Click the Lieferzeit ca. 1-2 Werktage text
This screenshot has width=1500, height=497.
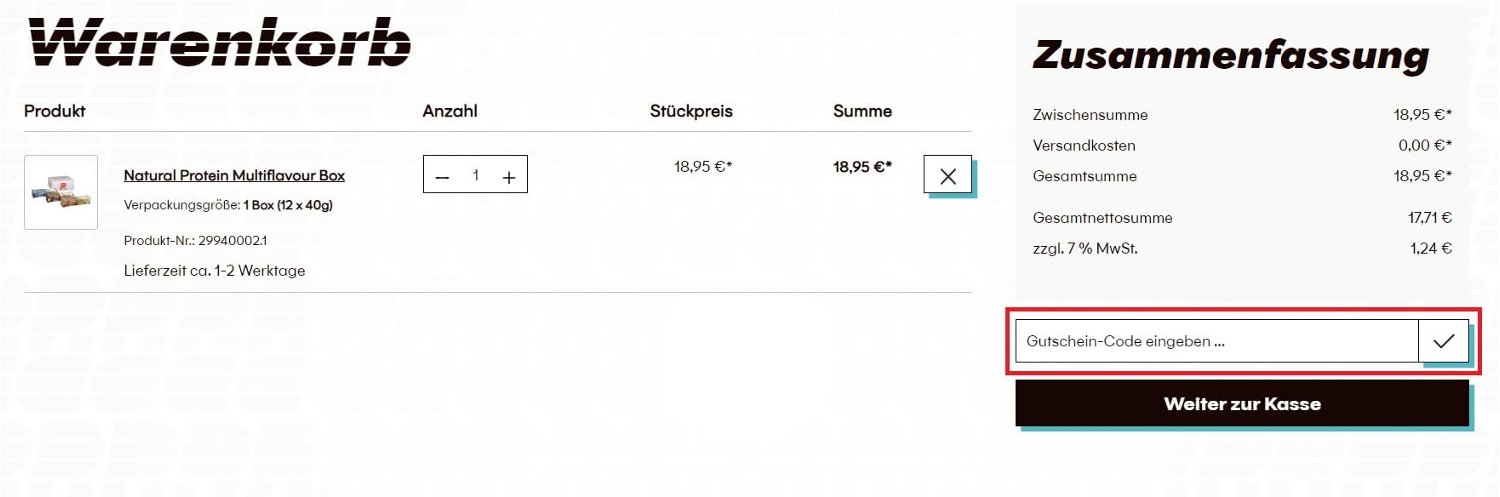215,271
